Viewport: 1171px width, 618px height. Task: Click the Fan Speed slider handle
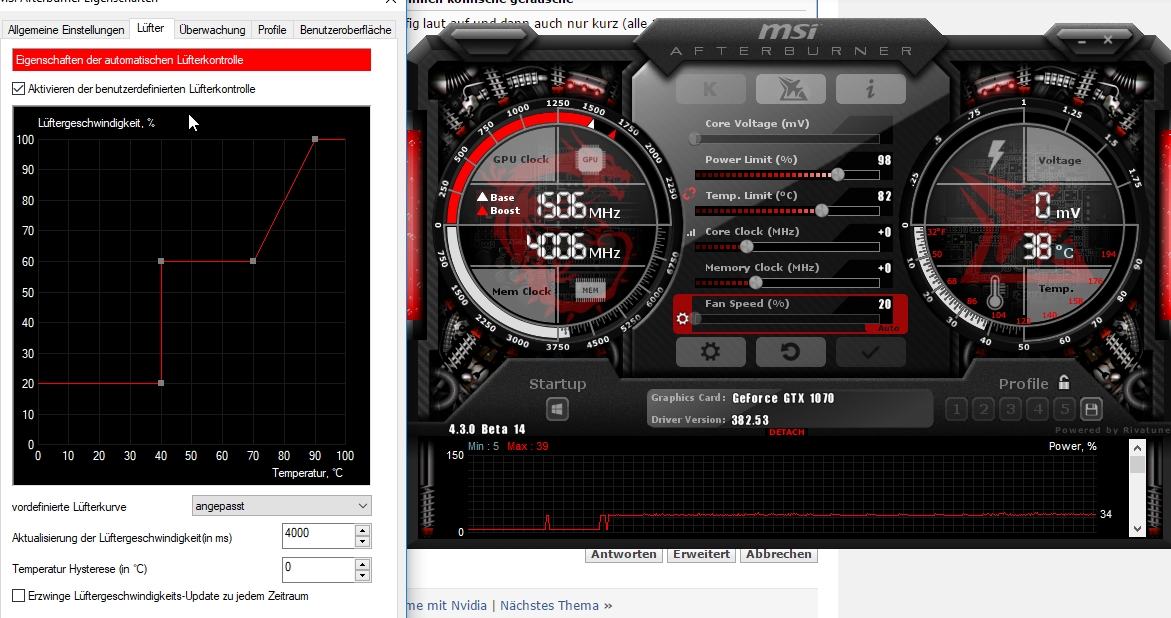click(x=696, y=319)
